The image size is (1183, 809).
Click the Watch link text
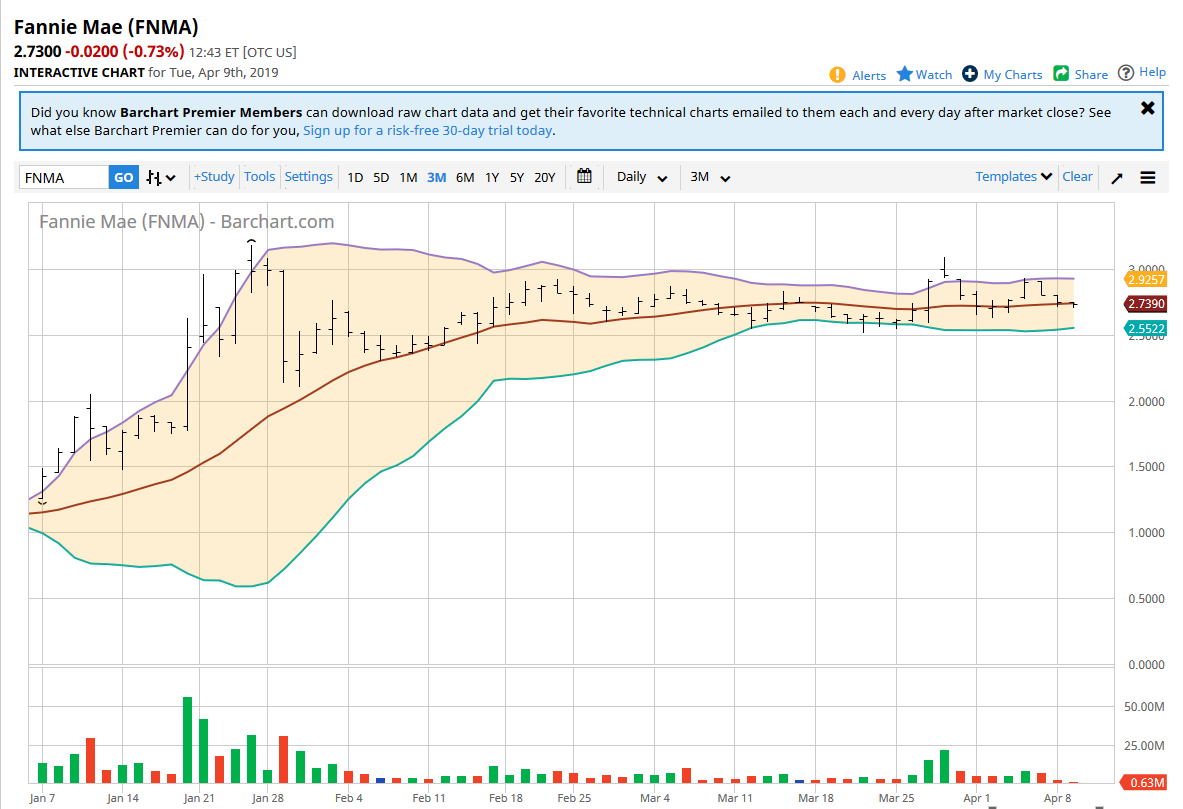934,75
